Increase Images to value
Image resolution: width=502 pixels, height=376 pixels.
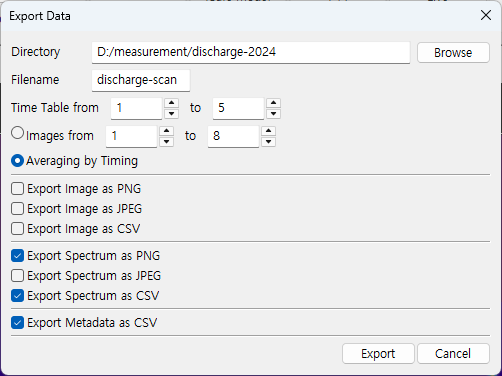click(x=268, y=131)
